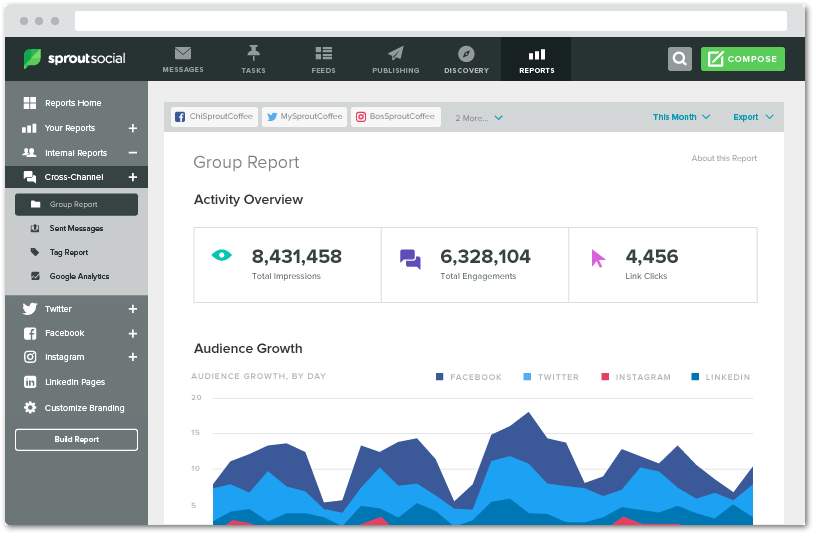Go to Reports Home label
Screen dimensions: 814x534
click(73, 103)
